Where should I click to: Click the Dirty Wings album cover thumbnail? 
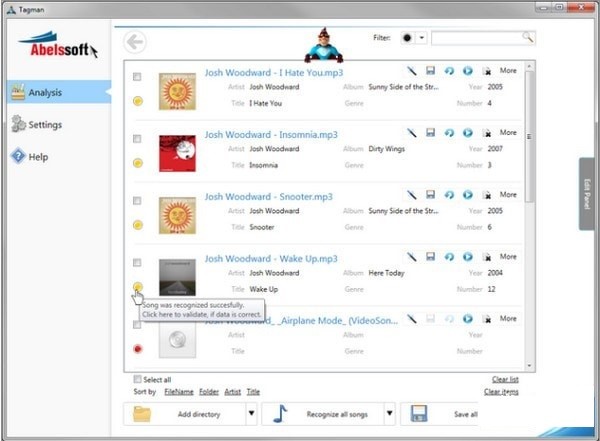tap(177, 154)
